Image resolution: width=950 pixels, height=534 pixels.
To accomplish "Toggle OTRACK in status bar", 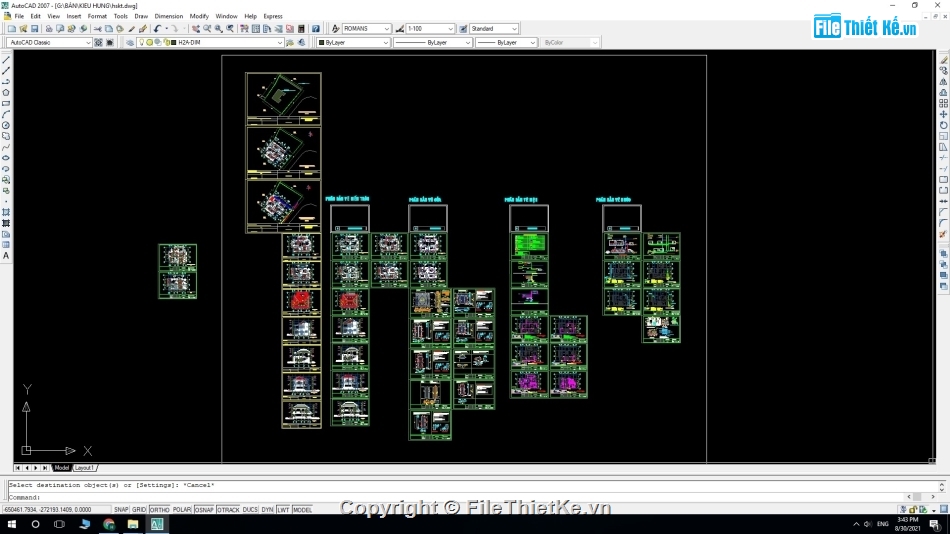I will pos(228,510).
